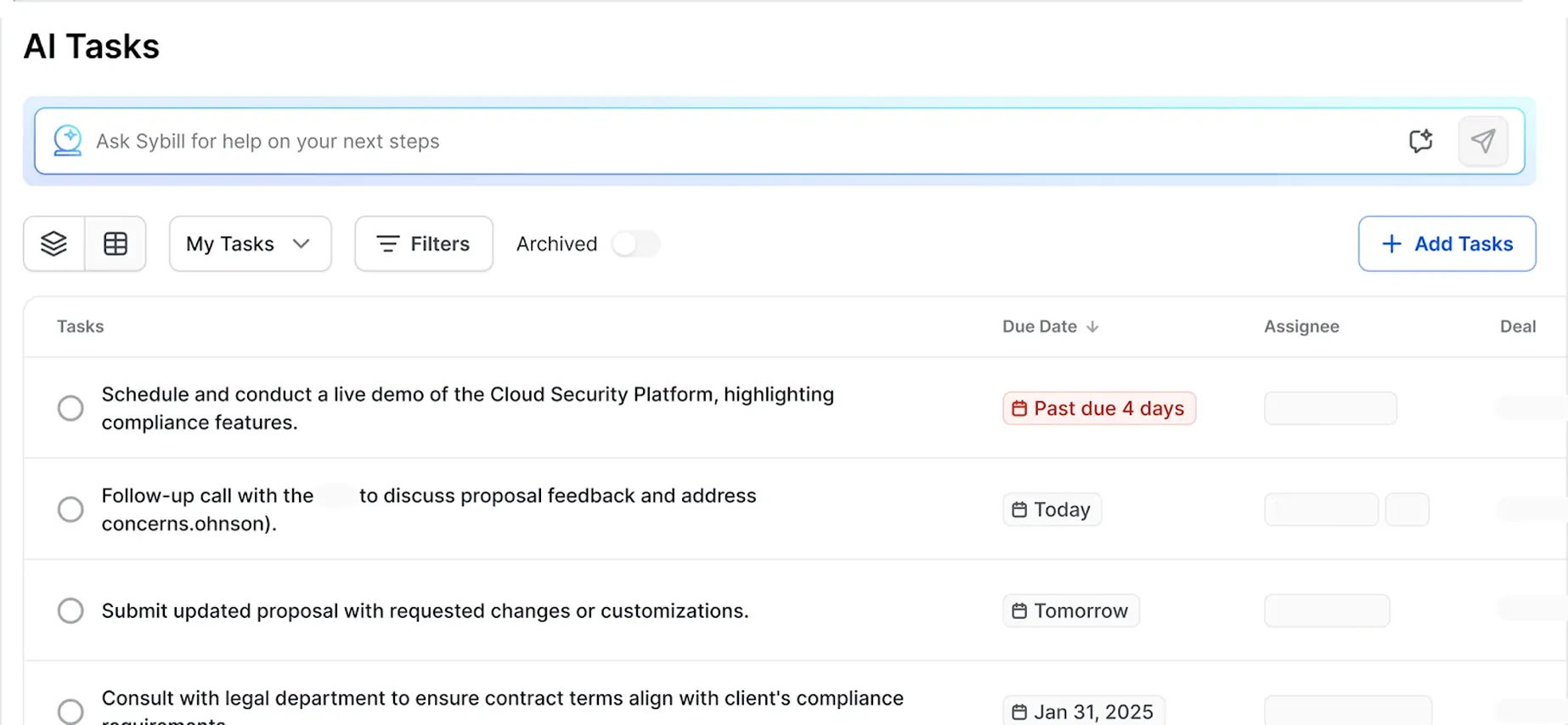Screen dimensions: 1568x725
Task: Click the send arrow icon
Action: point(1482,141)
